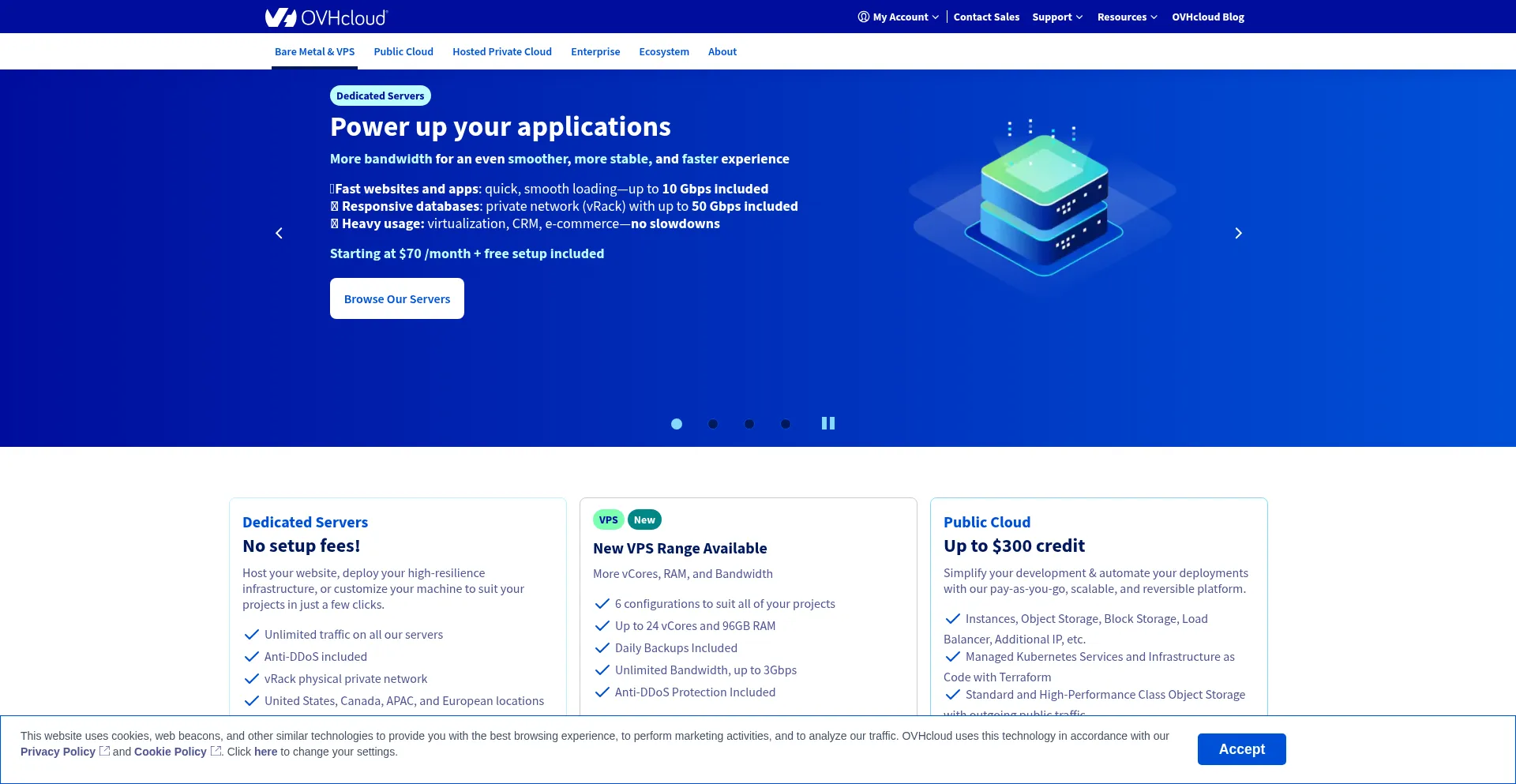Click 'Unlimited Bandwidth, up to 3Gbps'
Screen dimensions: 1516x784
706,670
